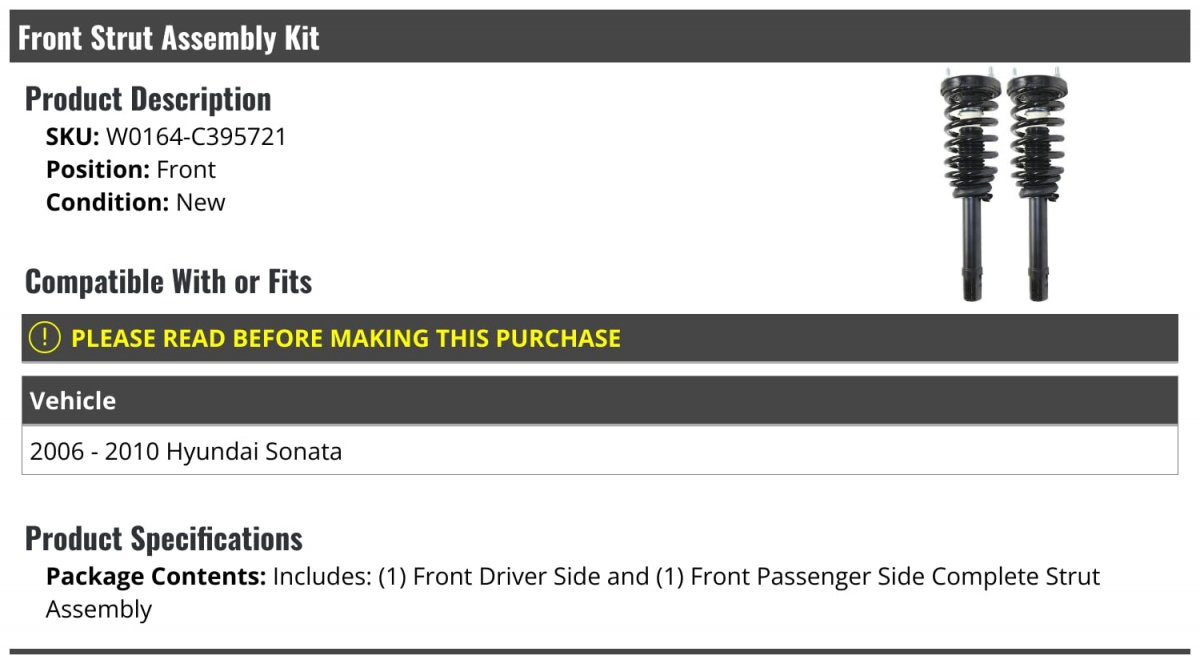Click the Position label

pyautogui.click(x=98, y=170)
